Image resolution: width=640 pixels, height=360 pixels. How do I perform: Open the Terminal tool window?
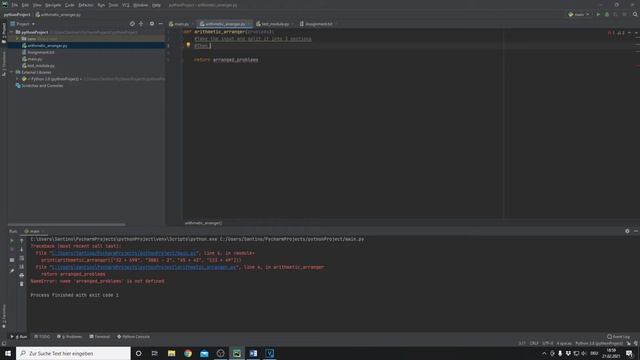pyautogui.click(x=100, y=337)
